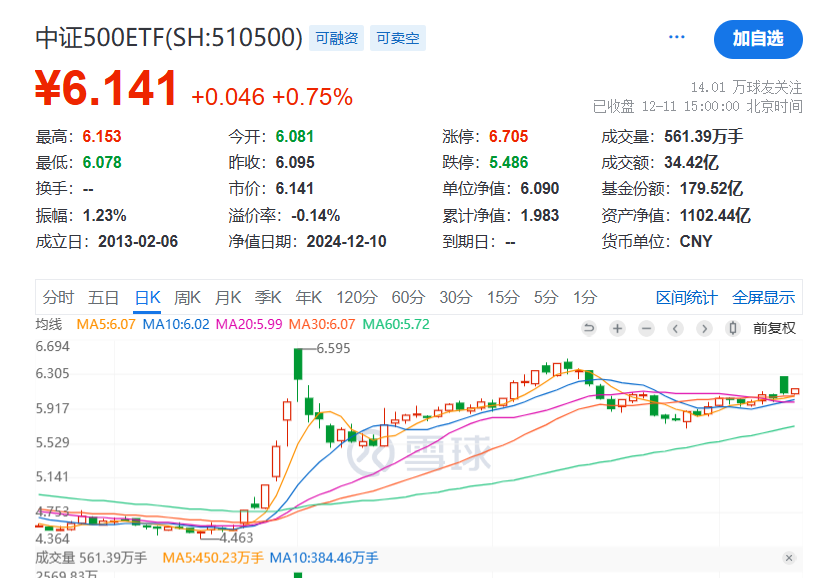The width and height of the screenshot is (815, 578).
Task: Click the 单位净值 value 6.090
Action: pos(540,189)
